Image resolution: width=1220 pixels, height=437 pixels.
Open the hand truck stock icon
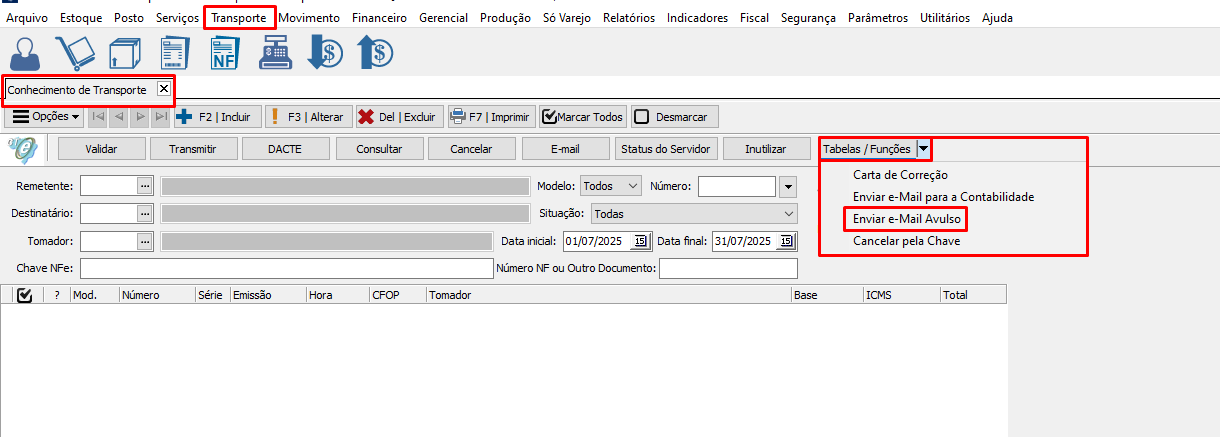(76, 52)
